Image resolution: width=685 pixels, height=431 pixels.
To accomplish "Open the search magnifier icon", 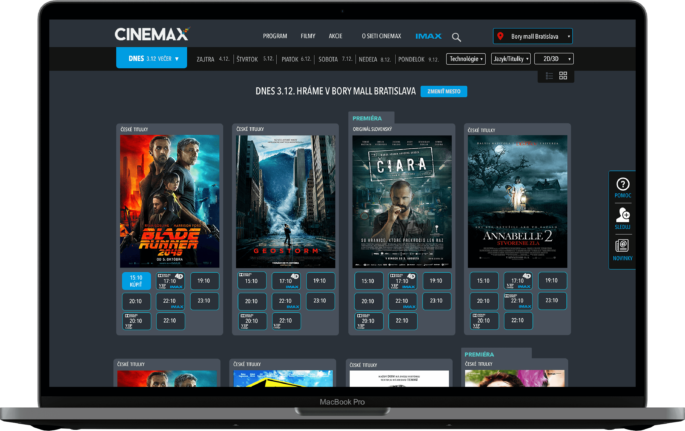I will pos(456,37).
